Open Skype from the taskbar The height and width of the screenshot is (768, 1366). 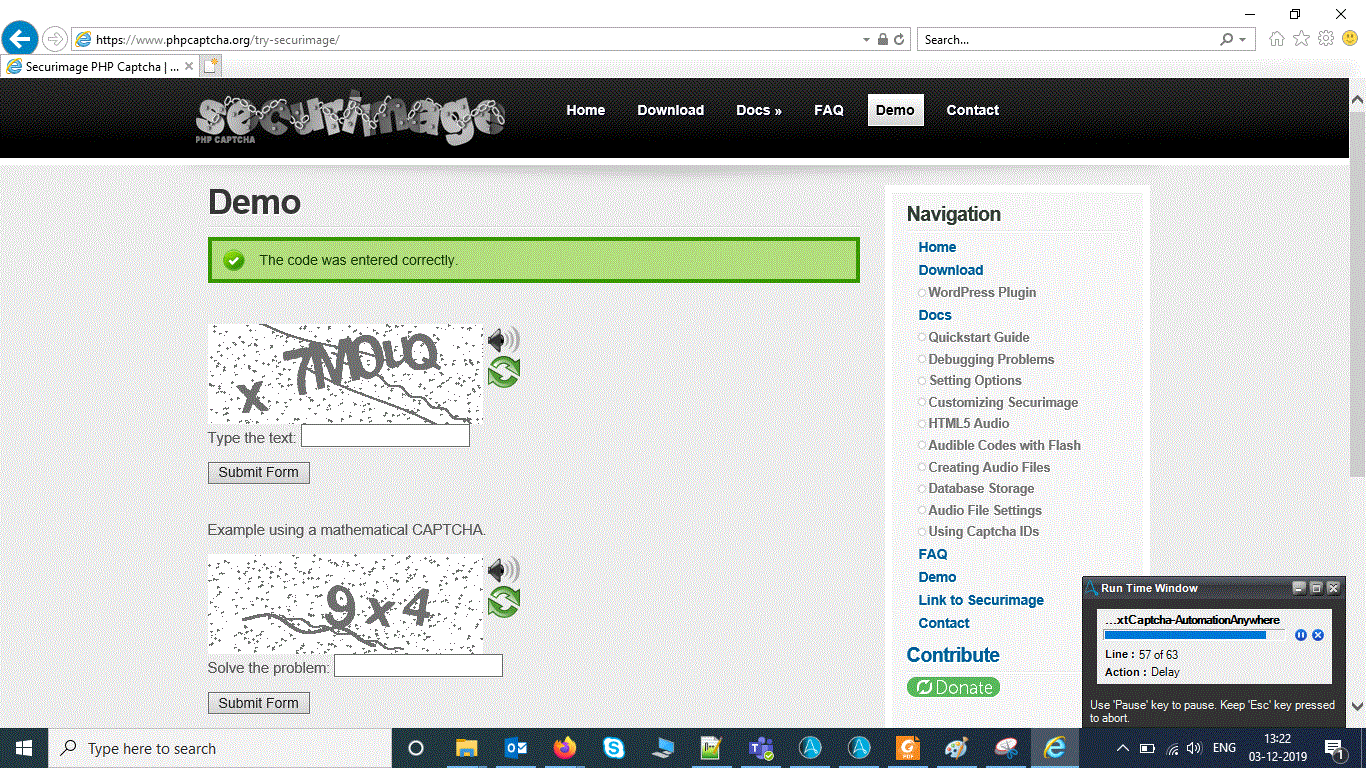[614, 748]
